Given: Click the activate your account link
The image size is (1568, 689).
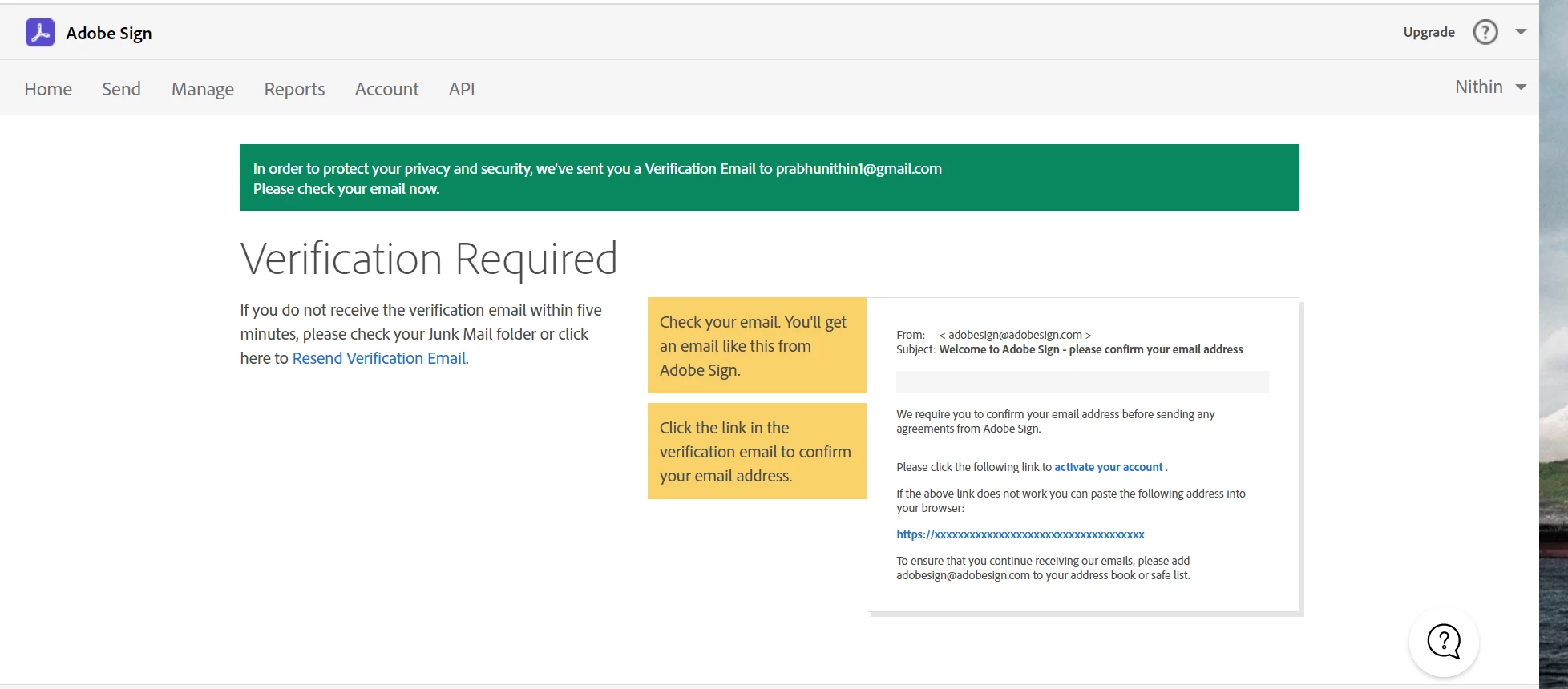Looking at the screenshot, I should point(1109,467).
